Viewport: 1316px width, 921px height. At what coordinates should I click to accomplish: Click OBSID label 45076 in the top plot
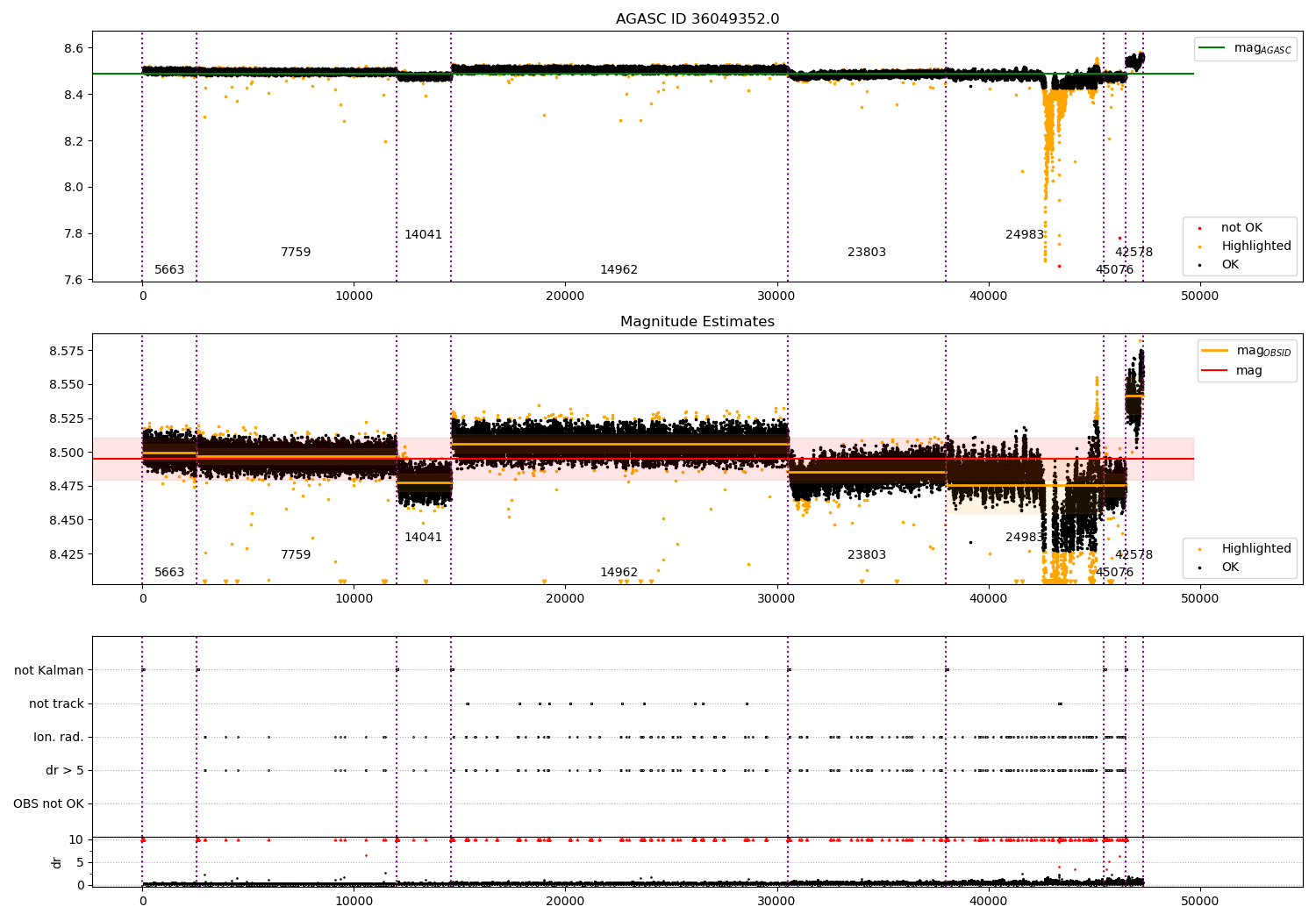pyautogui.click(x=1114, y=270)
